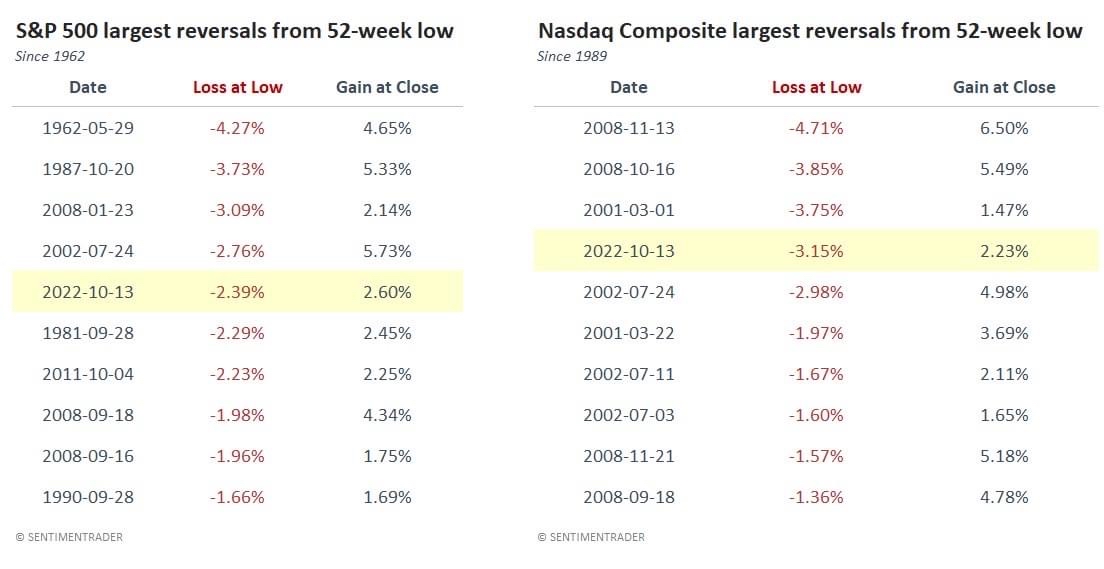Viewport: 1104px width, 569px height.
Task: Select the -4.71% loss value
Action: point(817,128)
